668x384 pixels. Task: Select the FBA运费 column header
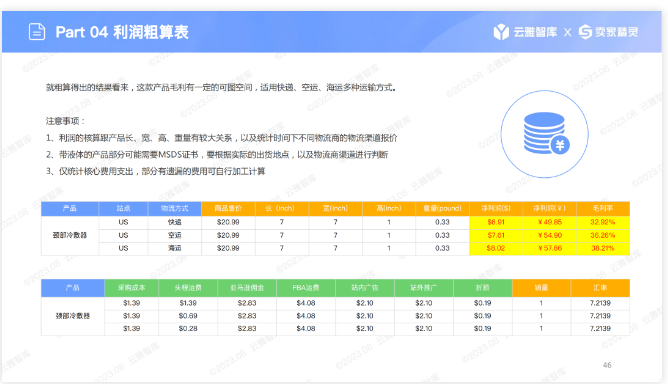(x=305, y=288)
